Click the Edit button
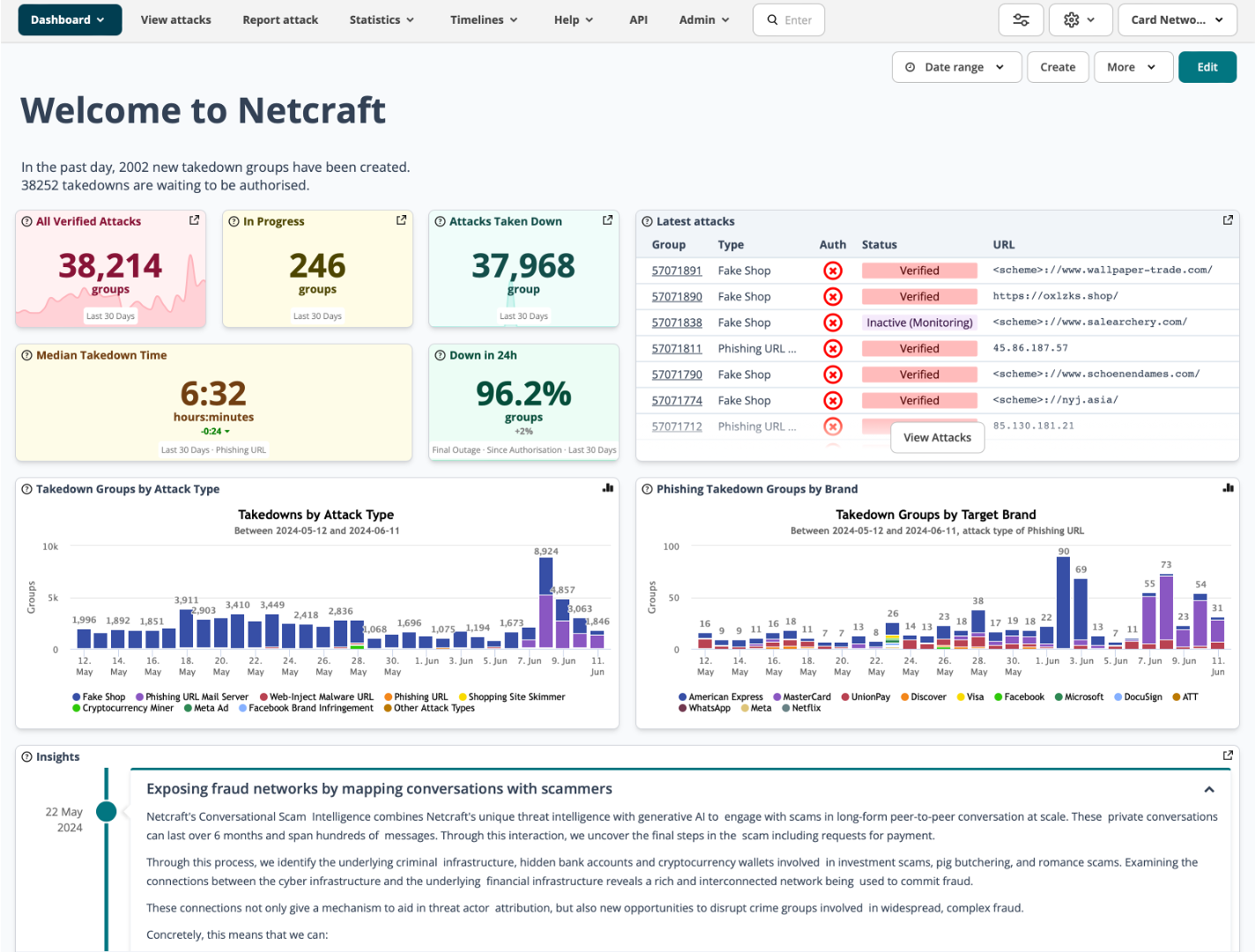 point(1207,66)
